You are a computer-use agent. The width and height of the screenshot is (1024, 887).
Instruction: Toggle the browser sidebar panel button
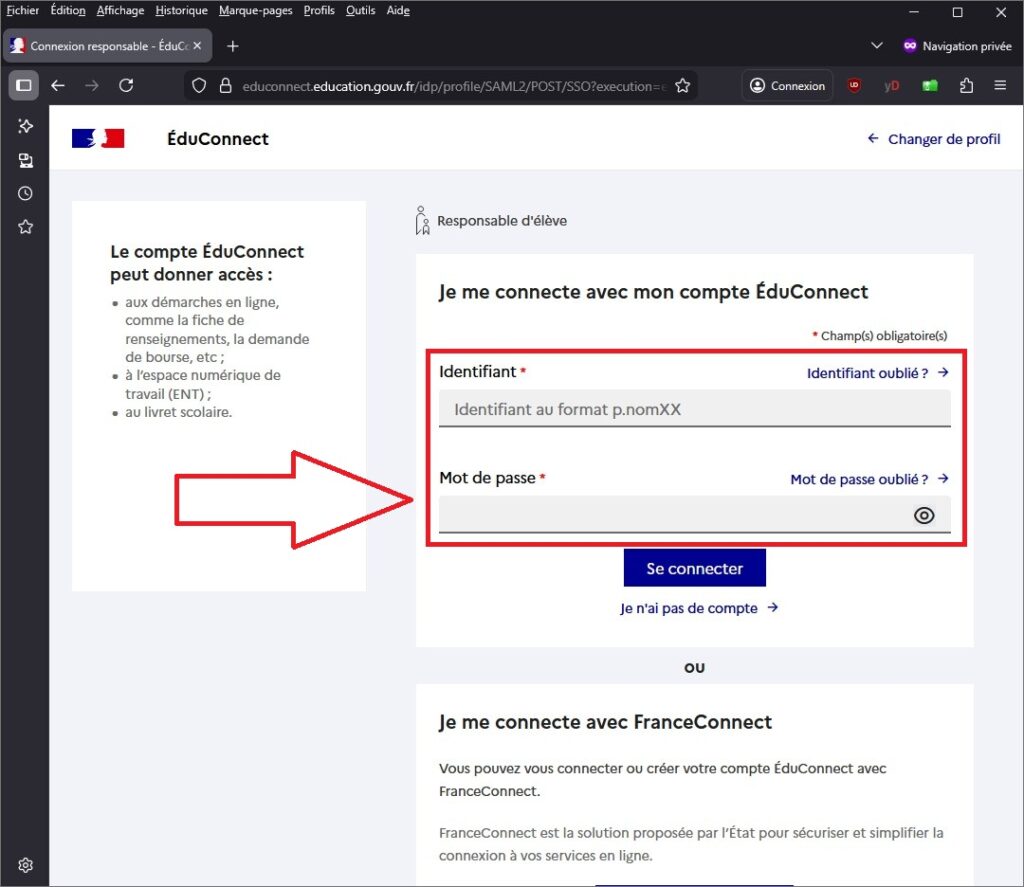[24, 86]
